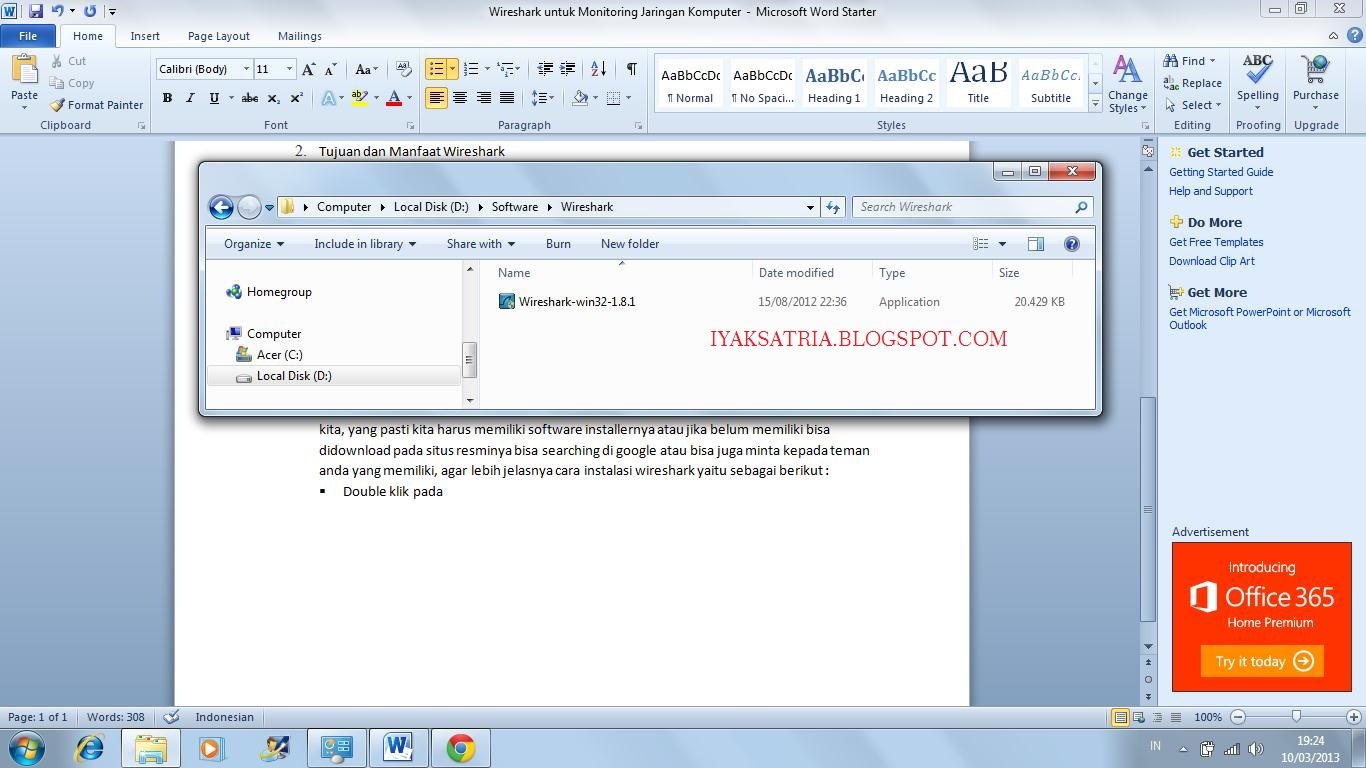
Task: Toggle Strikethrough formatting
Action: pyautogui.click(x=250, y=98)
